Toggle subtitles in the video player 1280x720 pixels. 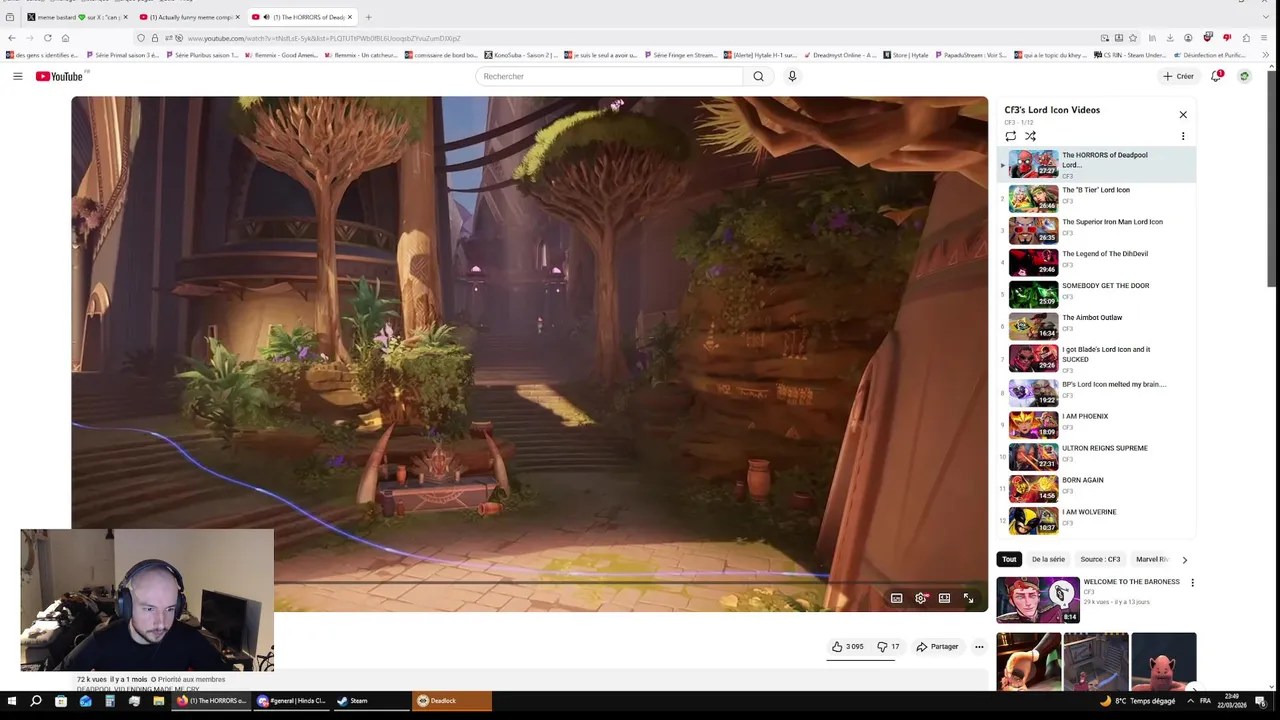pos(896,598)
